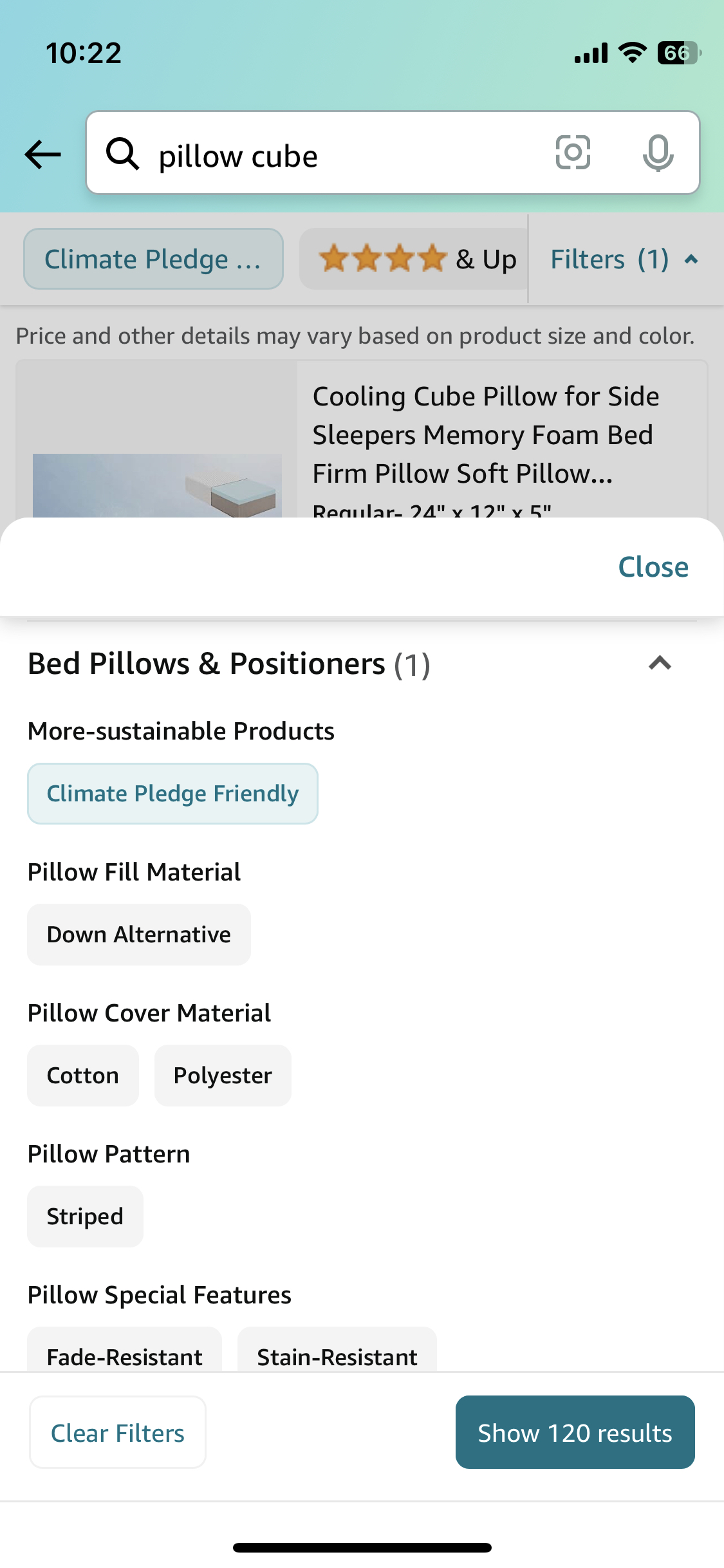Tap the Wi-Fi status icon
724x1568 pixels.
pyautogui.click(x=632, y=53)
